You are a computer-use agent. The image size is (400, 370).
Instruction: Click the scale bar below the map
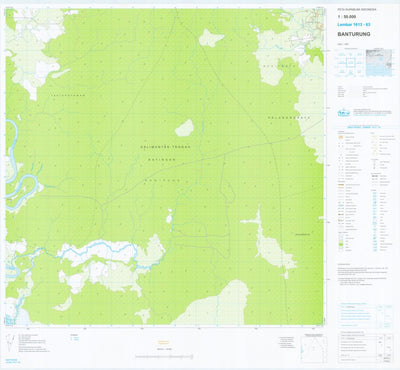(164, 357)
